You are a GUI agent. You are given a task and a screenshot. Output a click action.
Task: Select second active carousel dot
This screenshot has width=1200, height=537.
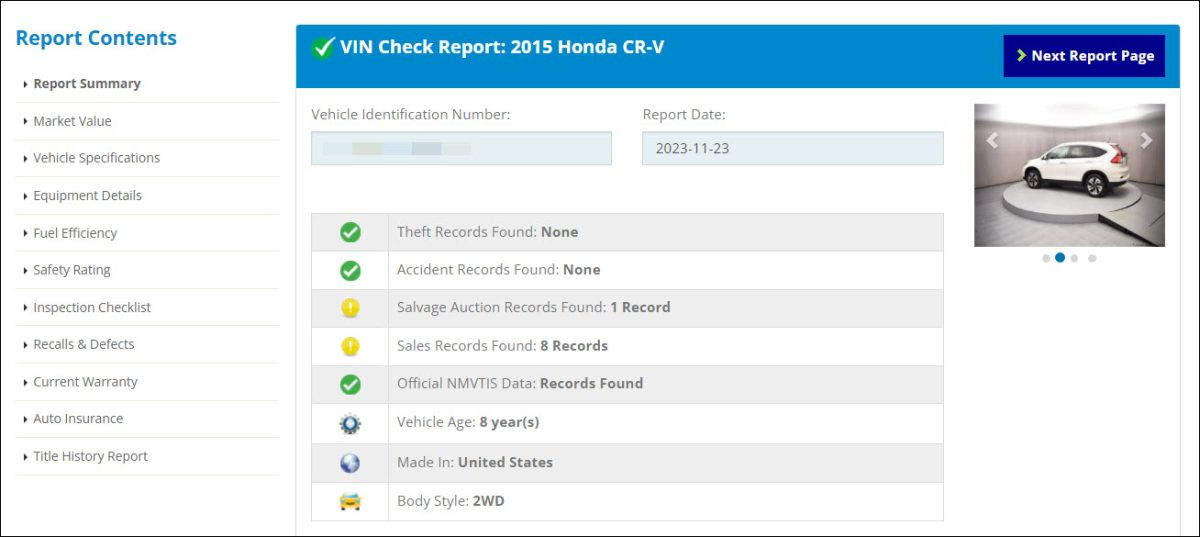1060,257
